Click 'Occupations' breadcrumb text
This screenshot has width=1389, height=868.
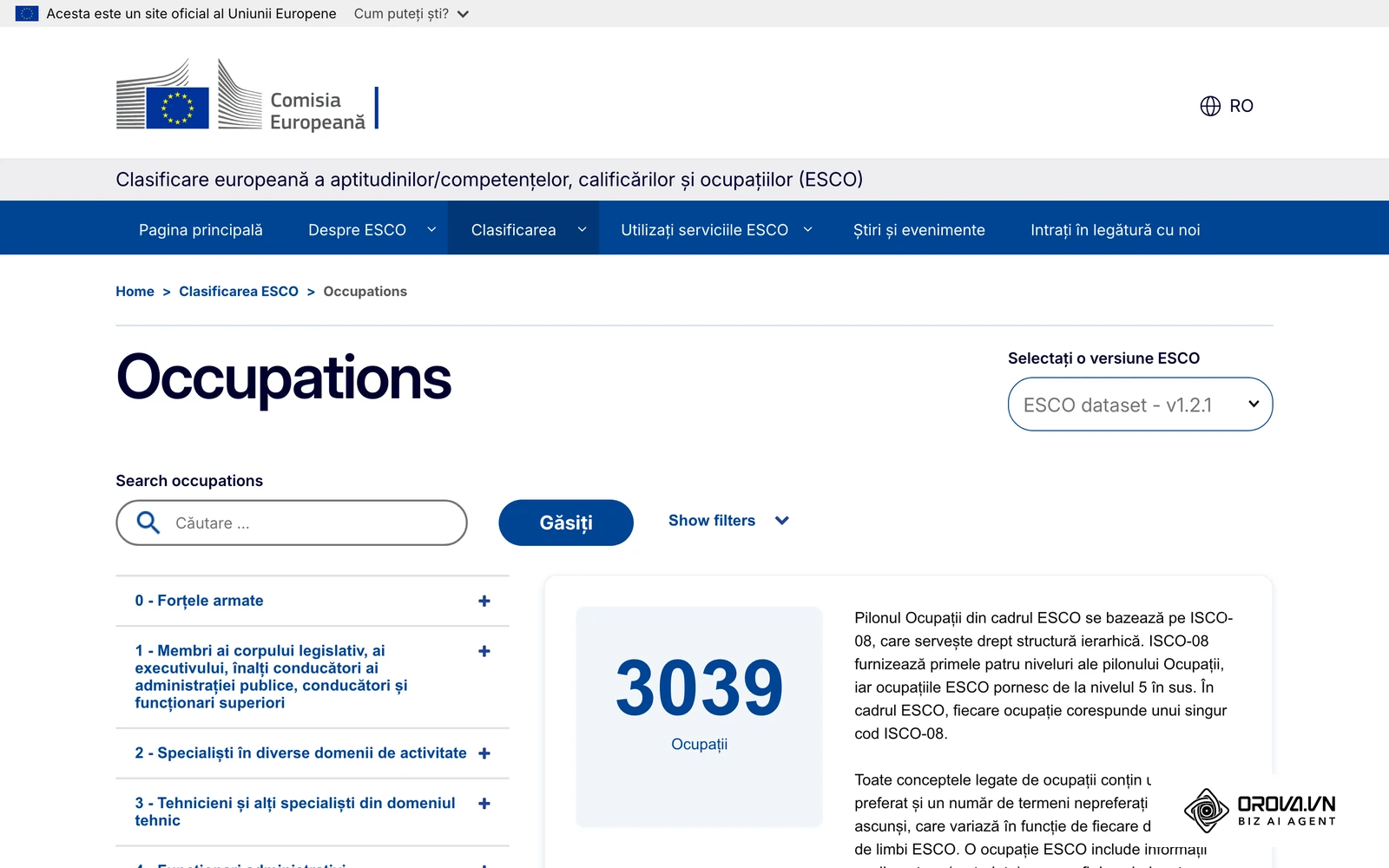[x=365, y=292]
